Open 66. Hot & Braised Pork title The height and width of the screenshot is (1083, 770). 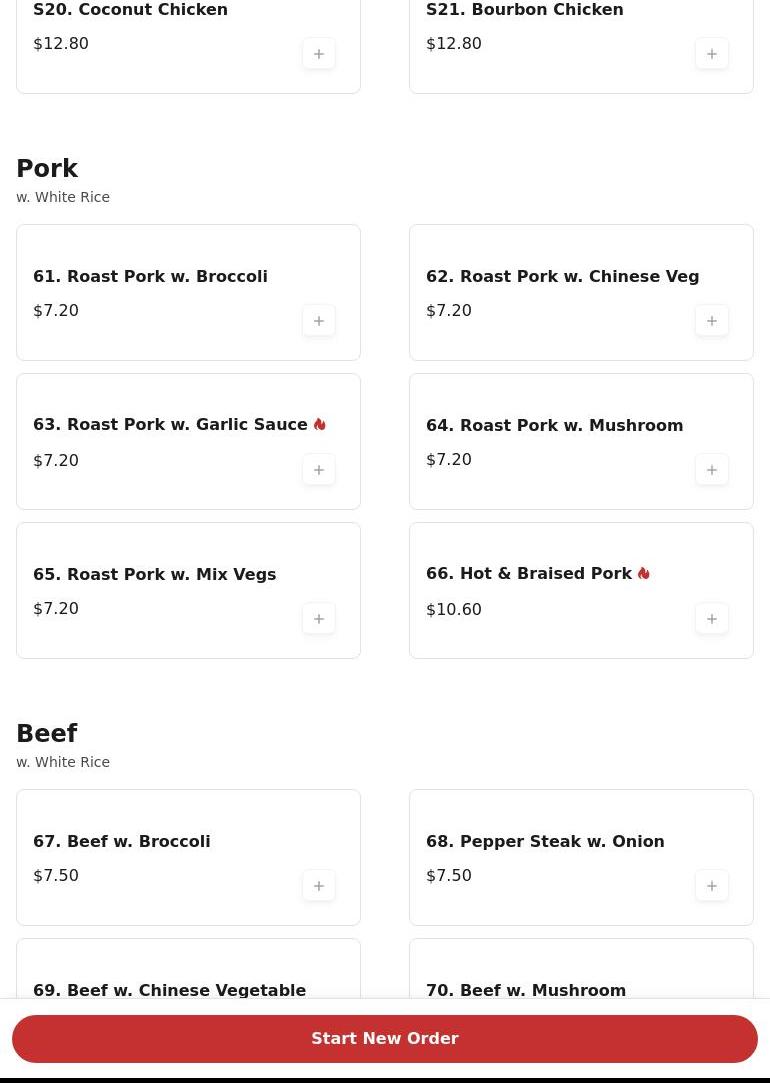click(529, 573)
